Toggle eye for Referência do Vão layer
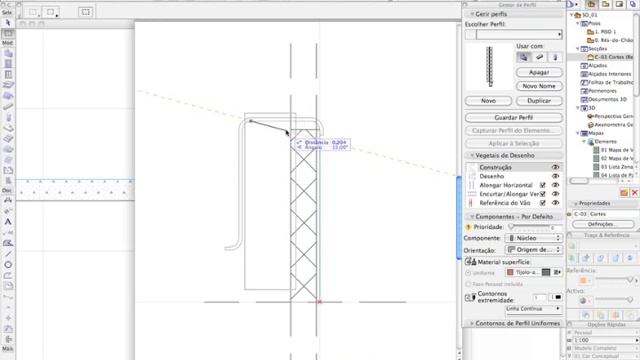 tap(555, 203)
